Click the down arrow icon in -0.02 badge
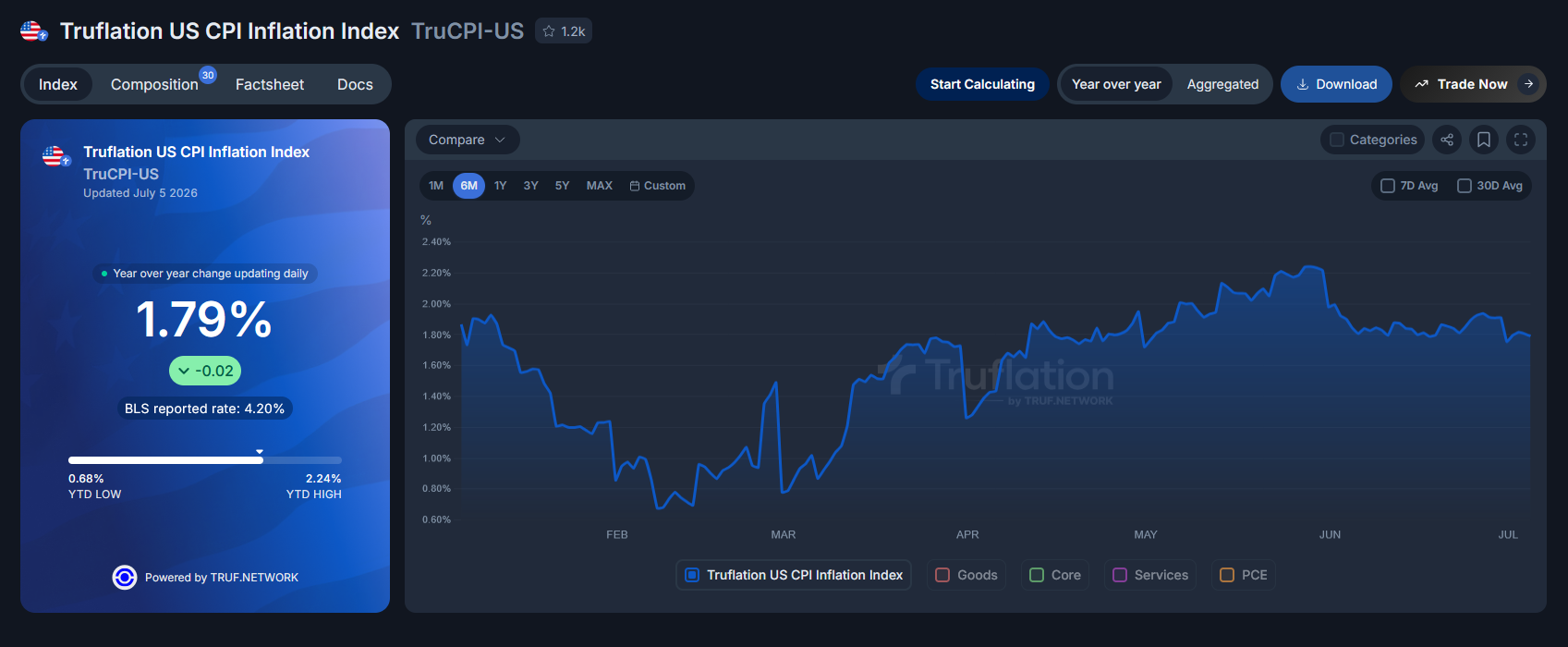 (184, 372)
